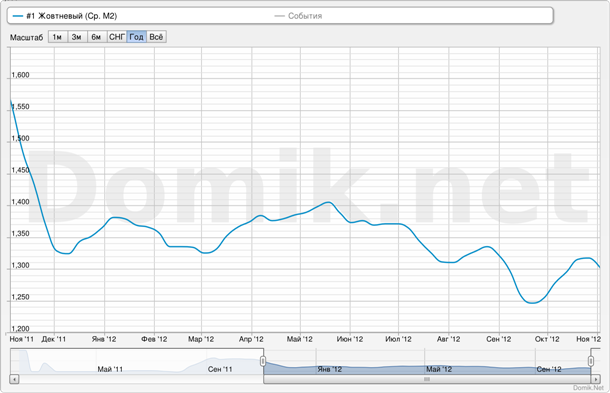Click the right range selector handle

click(591, 361)
